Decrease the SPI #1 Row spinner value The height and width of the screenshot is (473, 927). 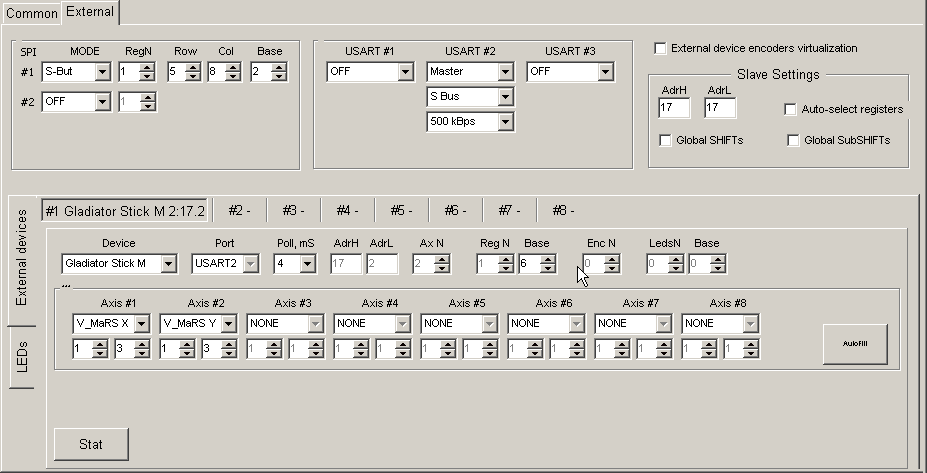coord(191,77)
